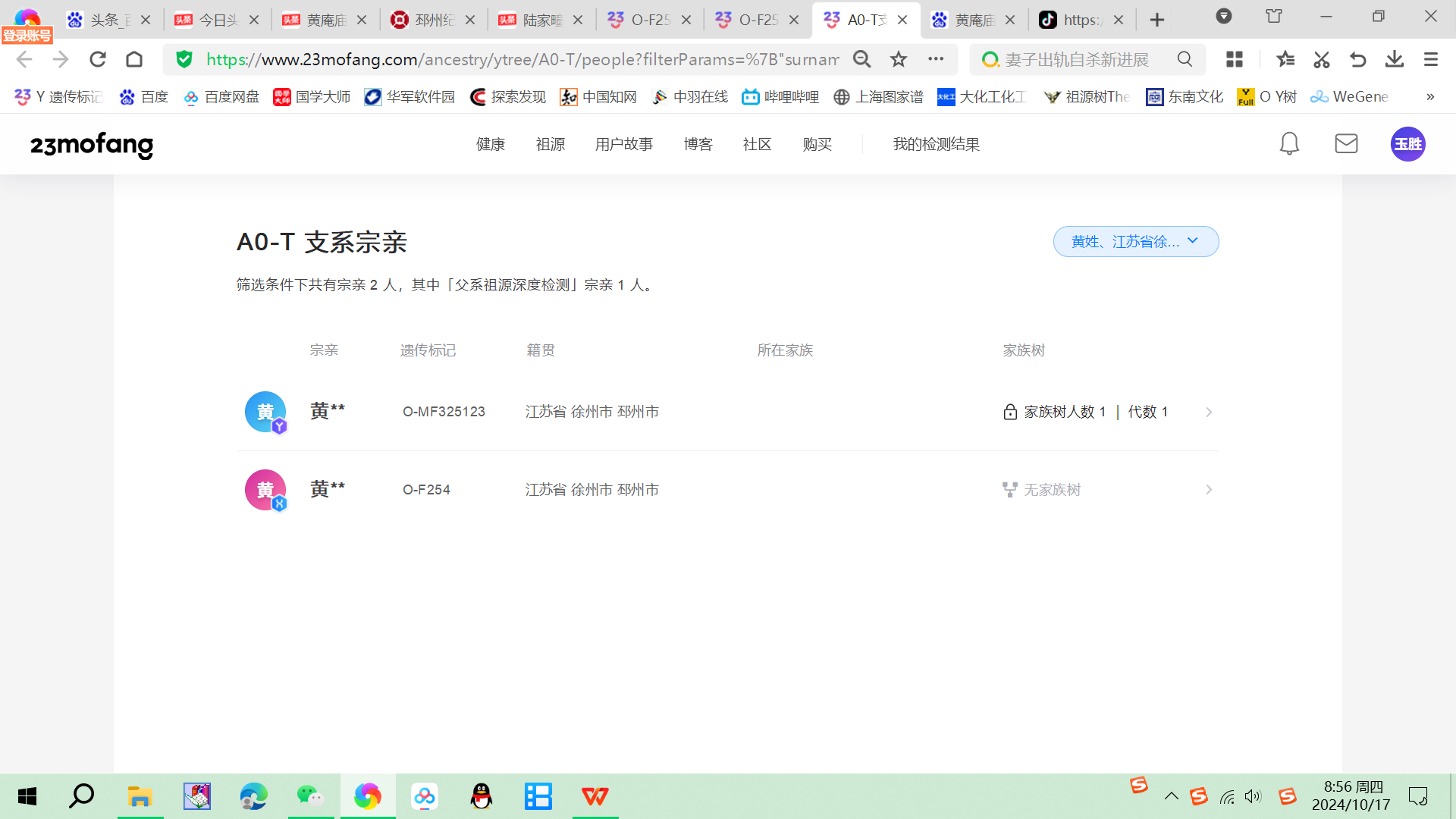Open Windows notification center icon
The image size is (1456, 819).
pos(1418,796)
